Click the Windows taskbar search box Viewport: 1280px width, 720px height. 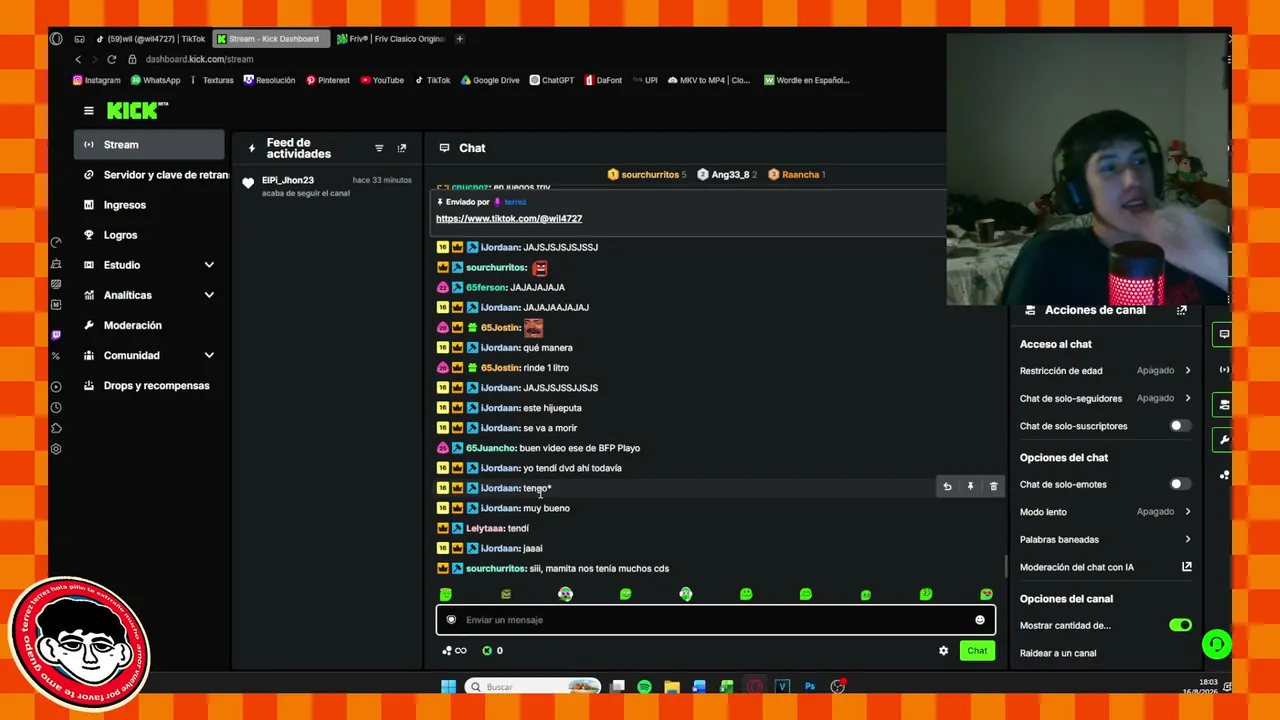pos(535,687)
